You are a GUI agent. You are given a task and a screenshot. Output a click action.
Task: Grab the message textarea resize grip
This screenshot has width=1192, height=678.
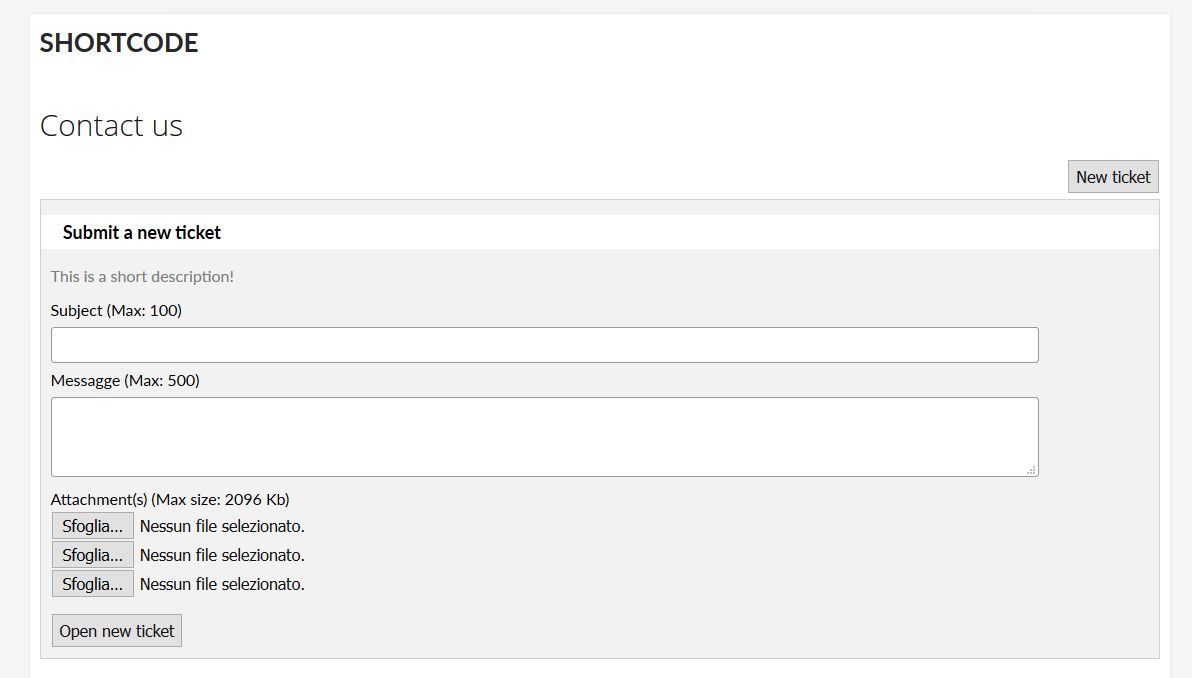[x=1032, y=470]
